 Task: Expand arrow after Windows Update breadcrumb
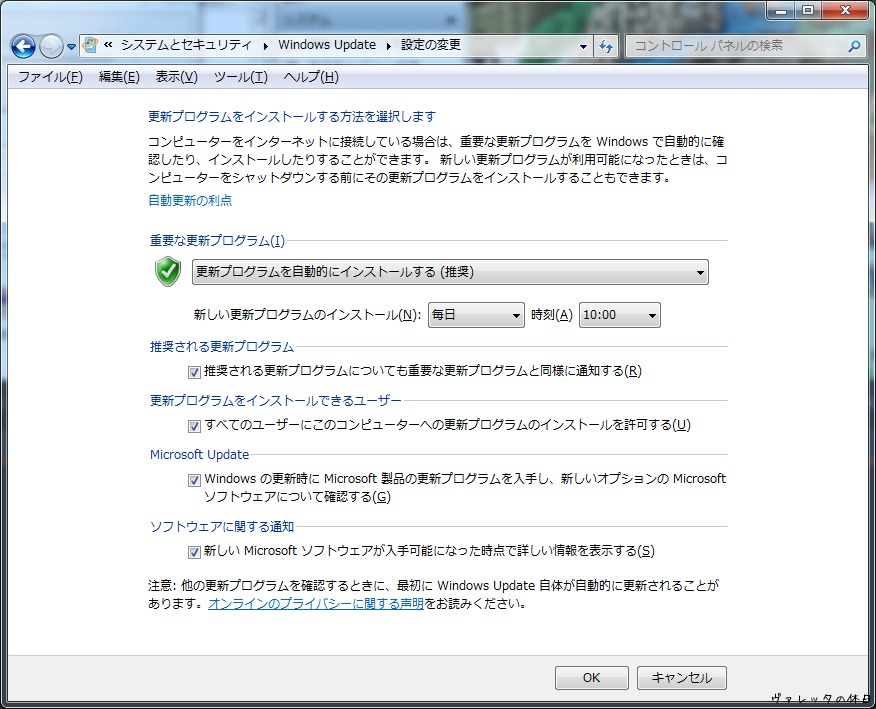coord(388,46)
